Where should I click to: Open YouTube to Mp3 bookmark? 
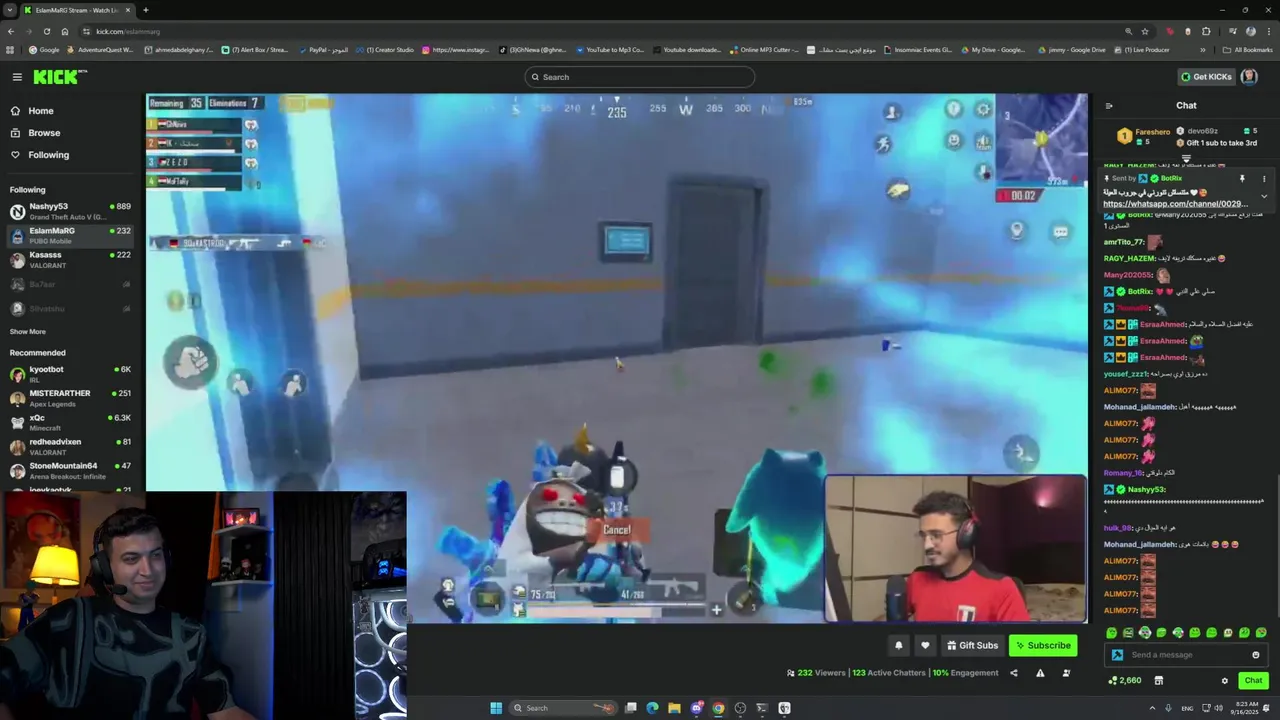click(610, 50)
